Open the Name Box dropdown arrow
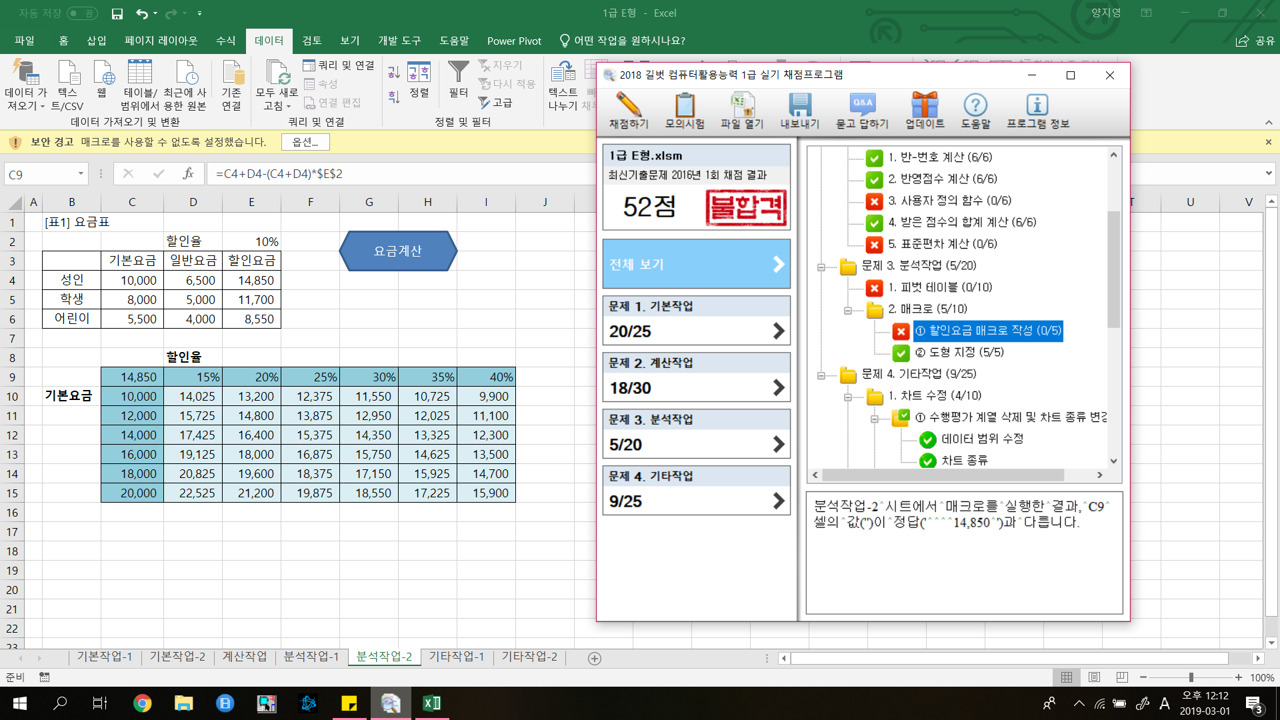 pyautogui.click(x=81, y=174)
